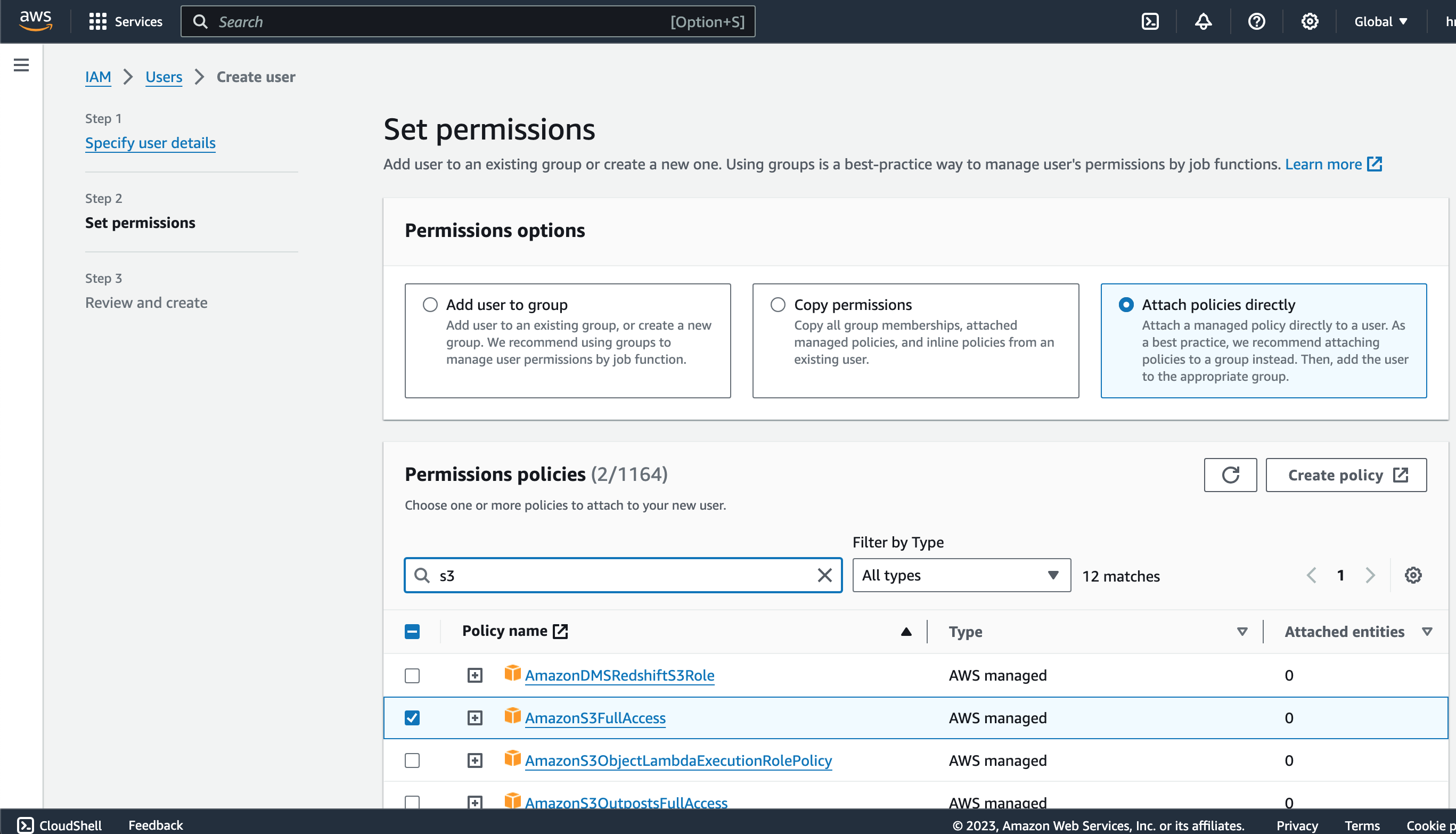The width and height of the screenshot is (1456, 834).
Task: Open the Privacy footer link
Action: (x=1297, y=825)
